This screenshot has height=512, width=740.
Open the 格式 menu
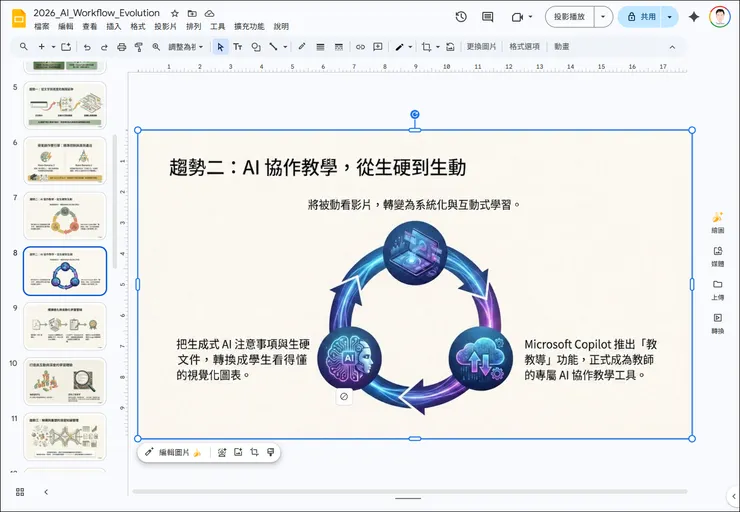[138, 26]
